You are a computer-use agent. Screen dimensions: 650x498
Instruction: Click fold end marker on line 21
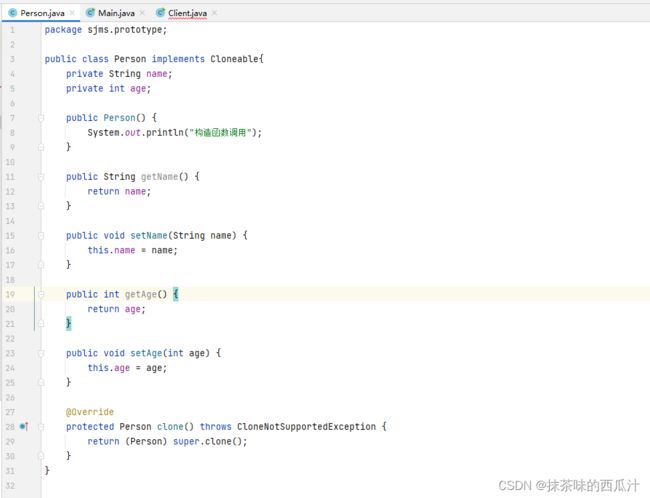coord(41,324)
